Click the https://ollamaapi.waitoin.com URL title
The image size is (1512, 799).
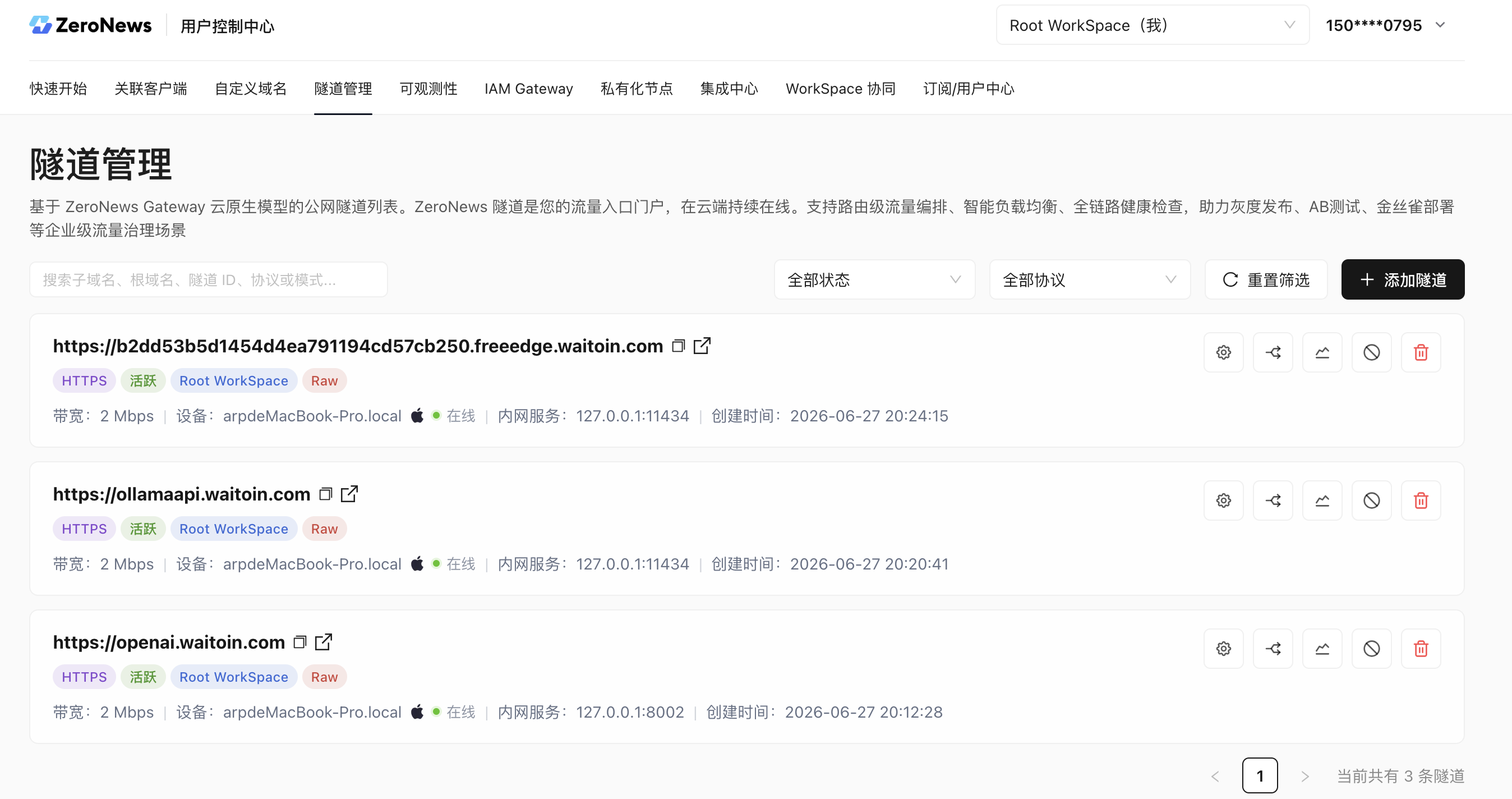pos(182,494)
